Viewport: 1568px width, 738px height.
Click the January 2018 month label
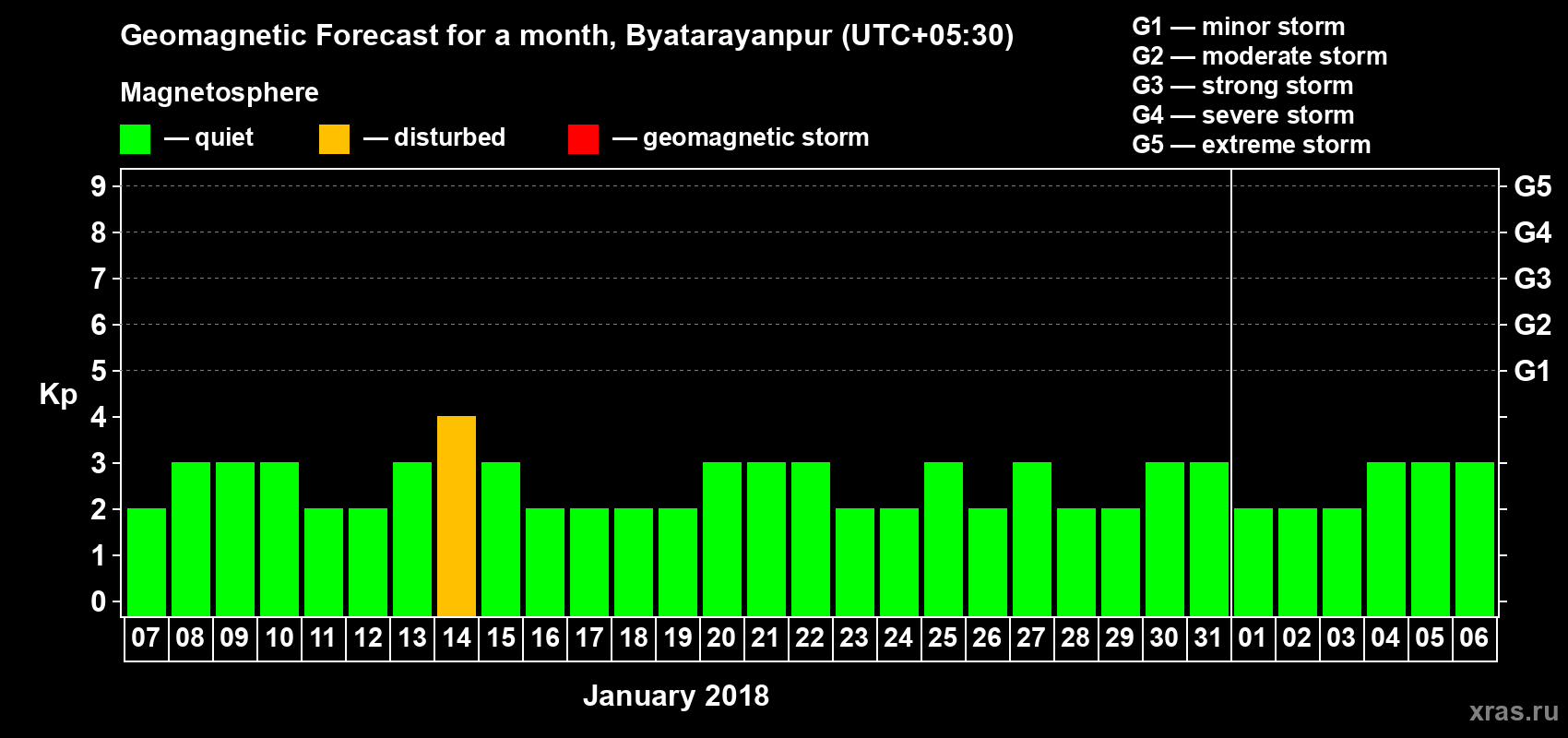click(x=676, y=696)
